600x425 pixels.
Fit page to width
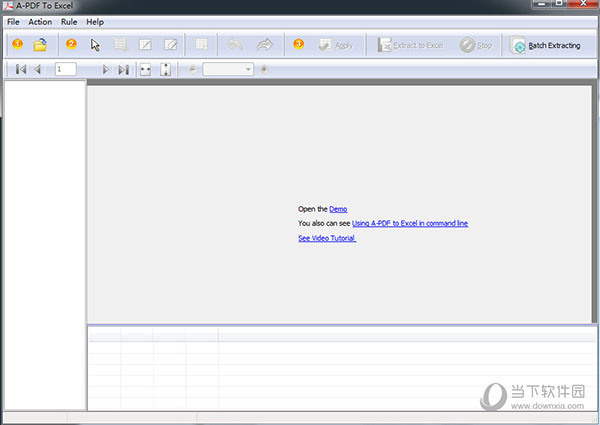(x=145, y=70)
